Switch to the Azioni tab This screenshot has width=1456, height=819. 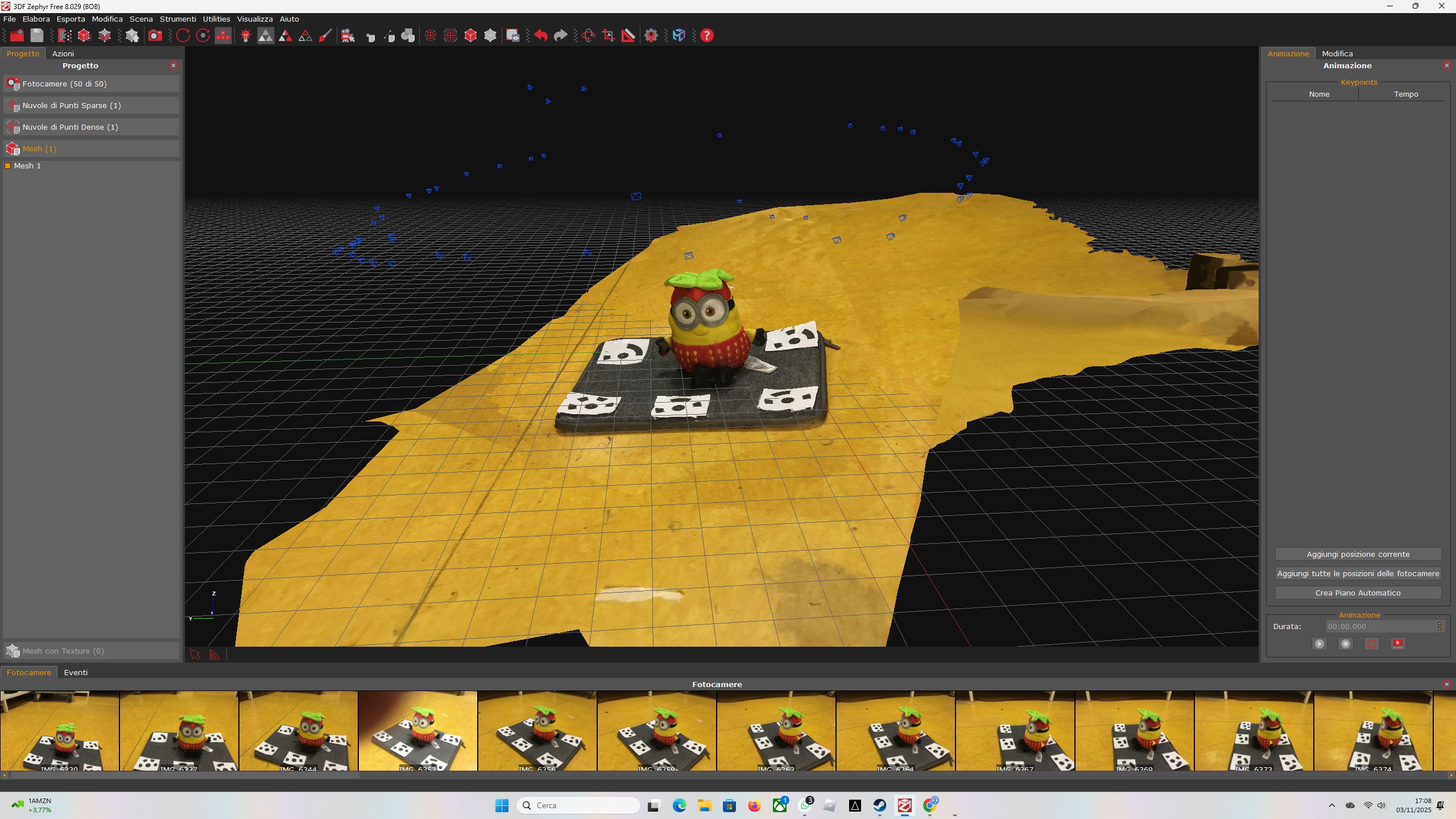[x=63, y=53]
